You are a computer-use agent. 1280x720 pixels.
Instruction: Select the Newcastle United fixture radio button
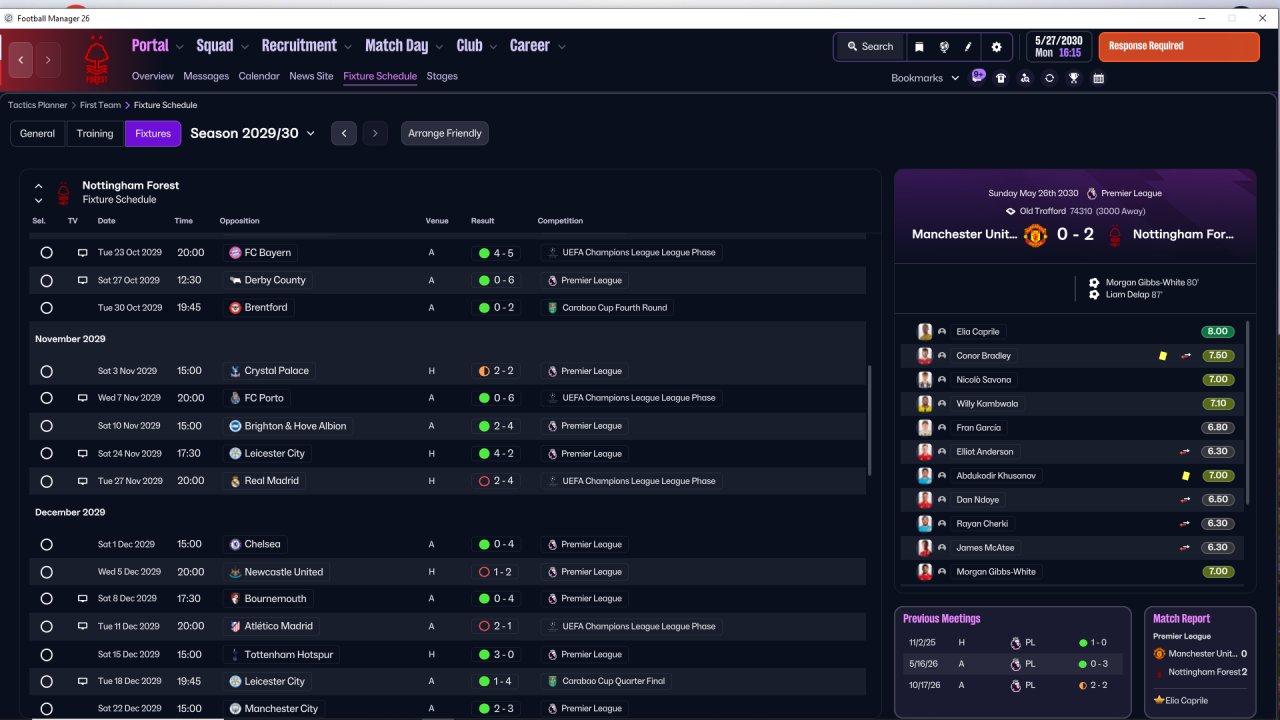coord(46,572)
